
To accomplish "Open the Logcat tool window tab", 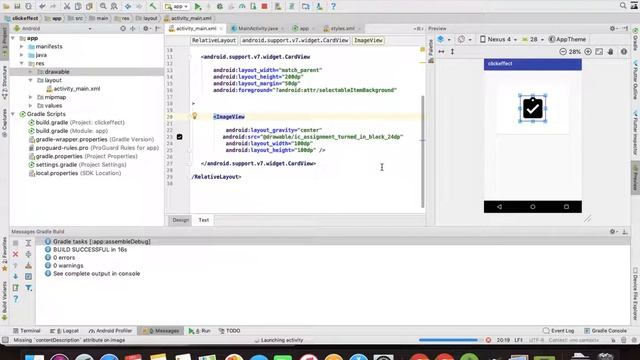I will (x=64, y=331).
